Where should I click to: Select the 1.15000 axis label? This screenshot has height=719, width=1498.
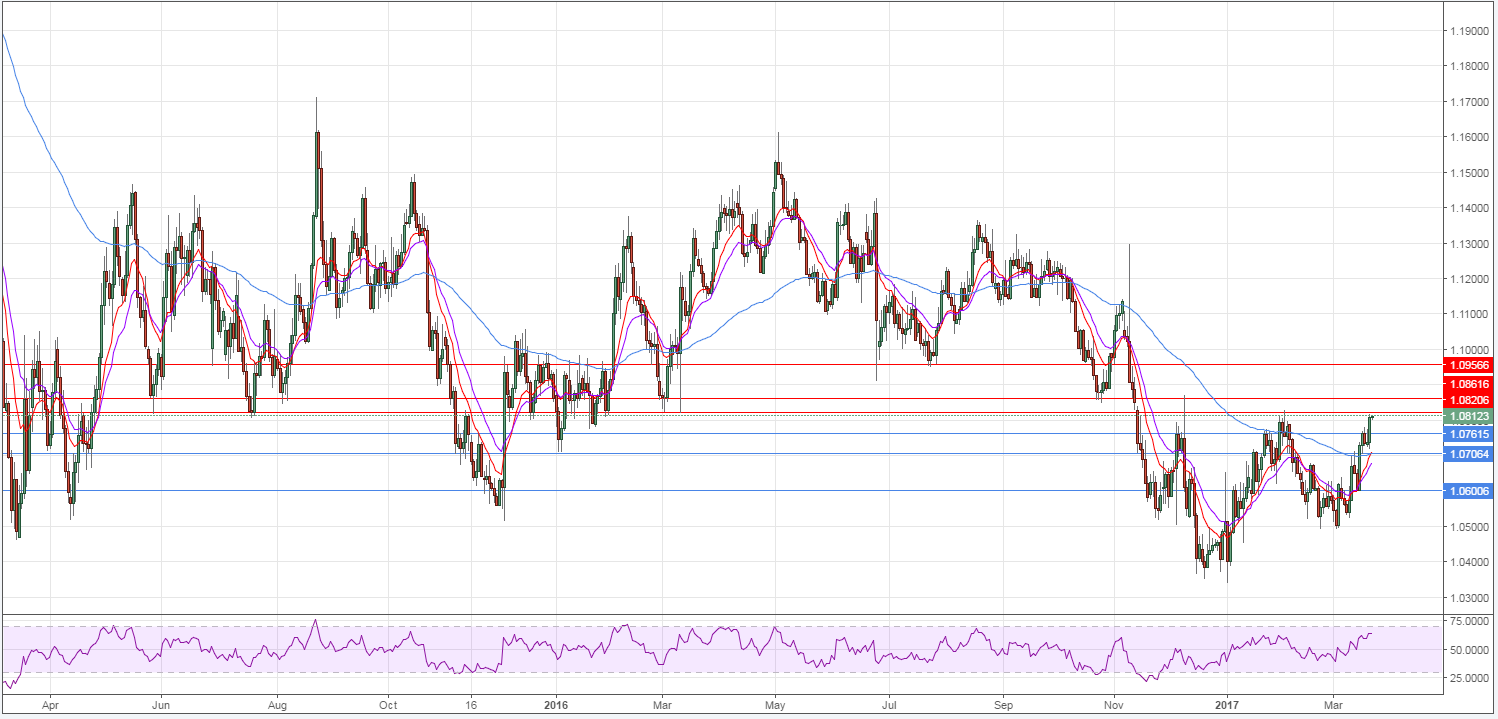click(x=1472, y=173)
